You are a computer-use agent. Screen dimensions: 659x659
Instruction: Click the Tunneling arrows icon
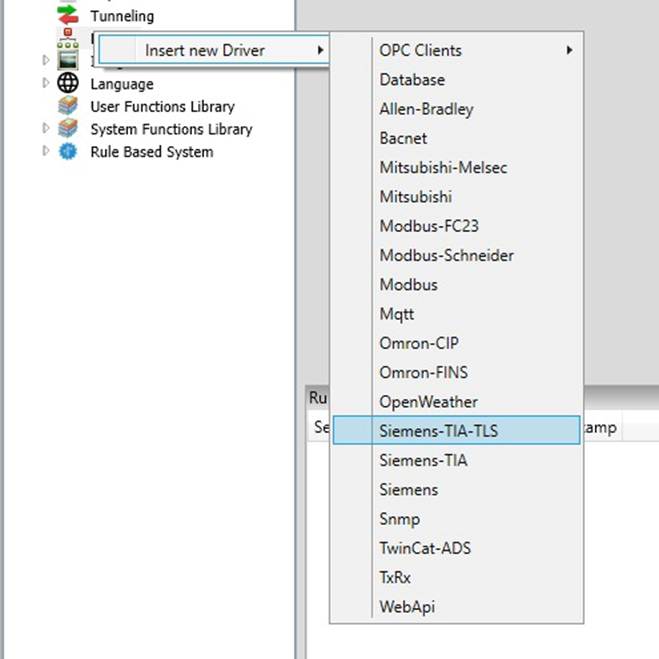point(68,15)
